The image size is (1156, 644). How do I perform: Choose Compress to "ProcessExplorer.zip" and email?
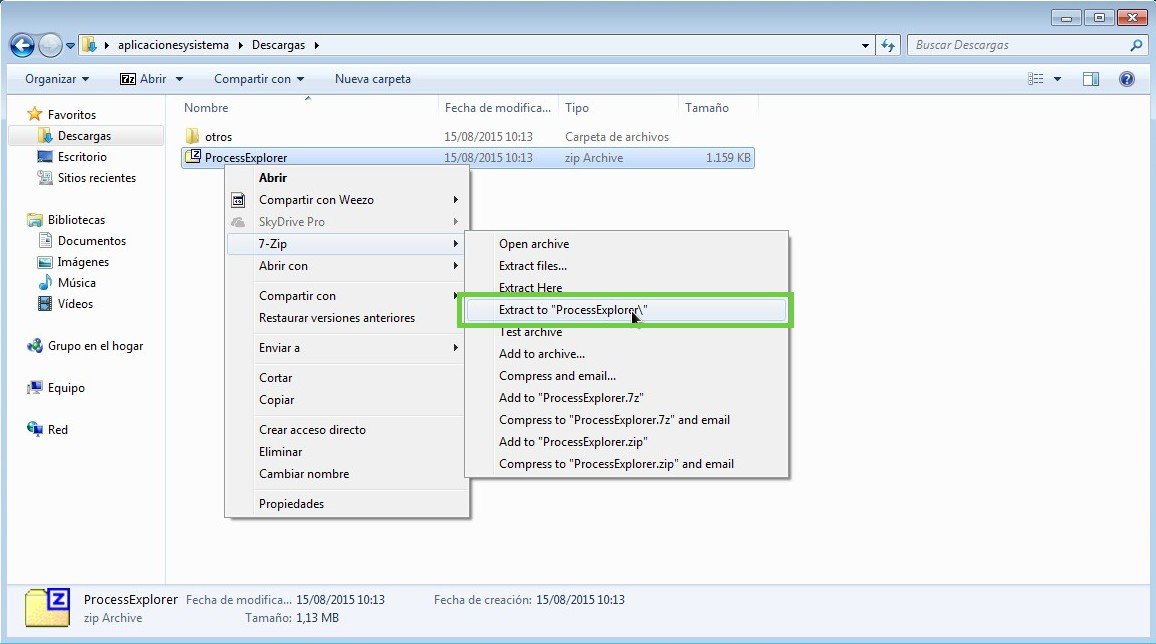pos(616,464)
